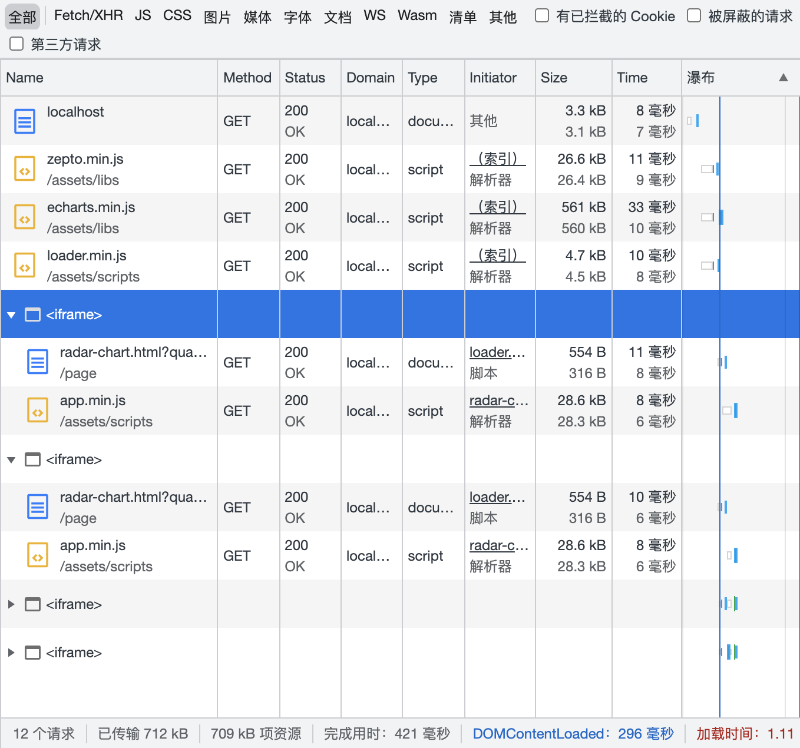Sort requests by the Status column
The width and height of the screenshot is (800, 748).
tap(310, 78)
